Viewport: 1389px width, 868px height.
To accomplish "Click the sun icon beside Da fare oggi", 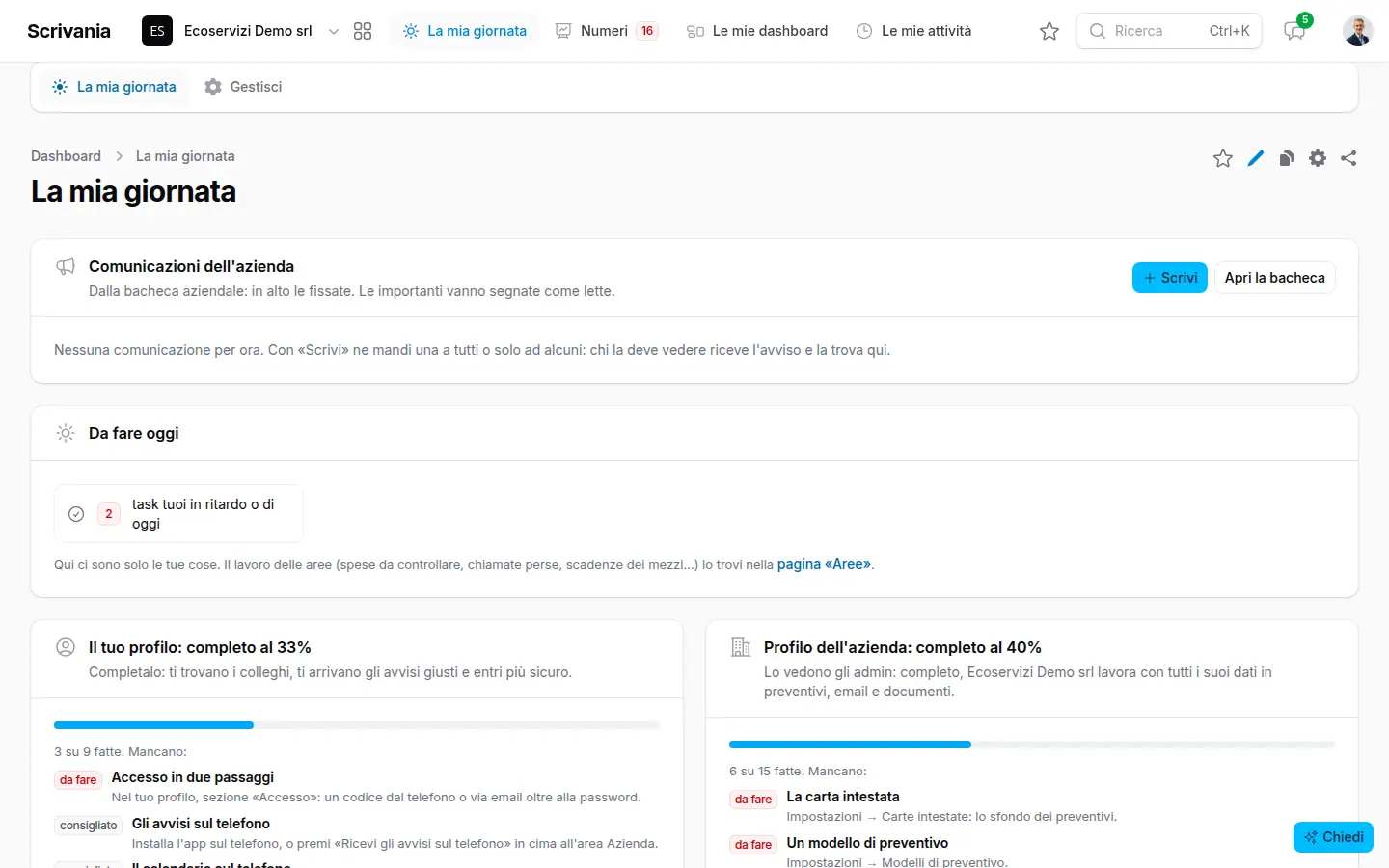I will pyautogui.click(x=66, y=433).
